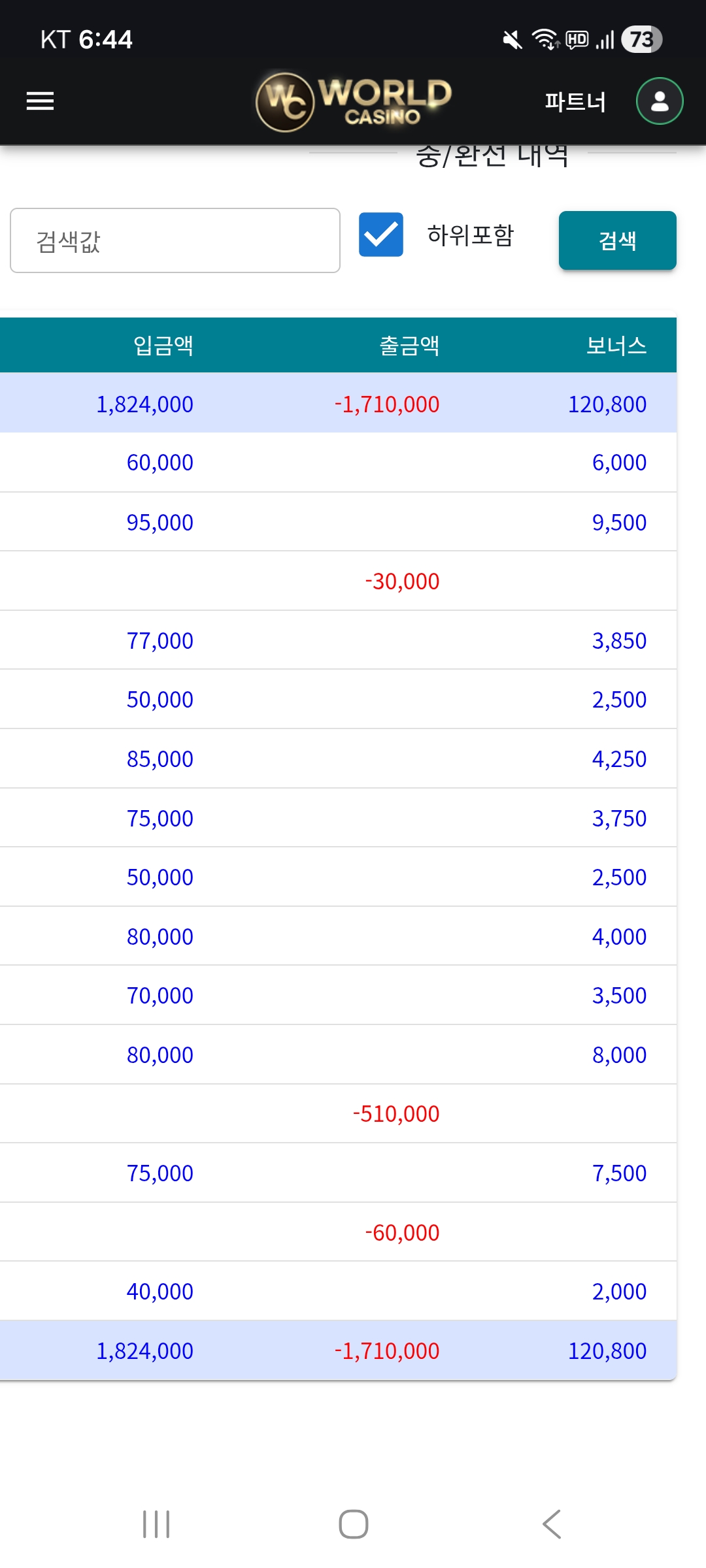
Task: Open the hamburger menu
Action: pyautogui.click(x=40, y=101)
